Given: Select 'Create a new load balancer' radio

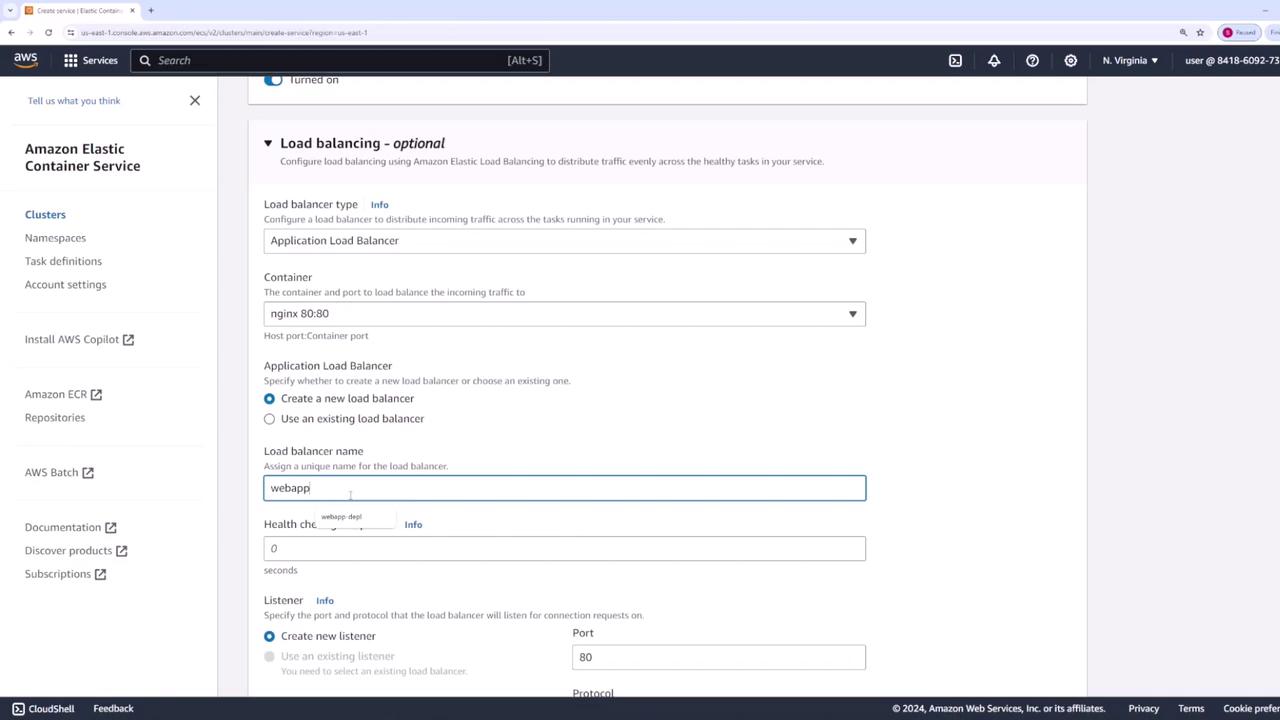Looking at the screenshot, I should [x=269, y=398].
